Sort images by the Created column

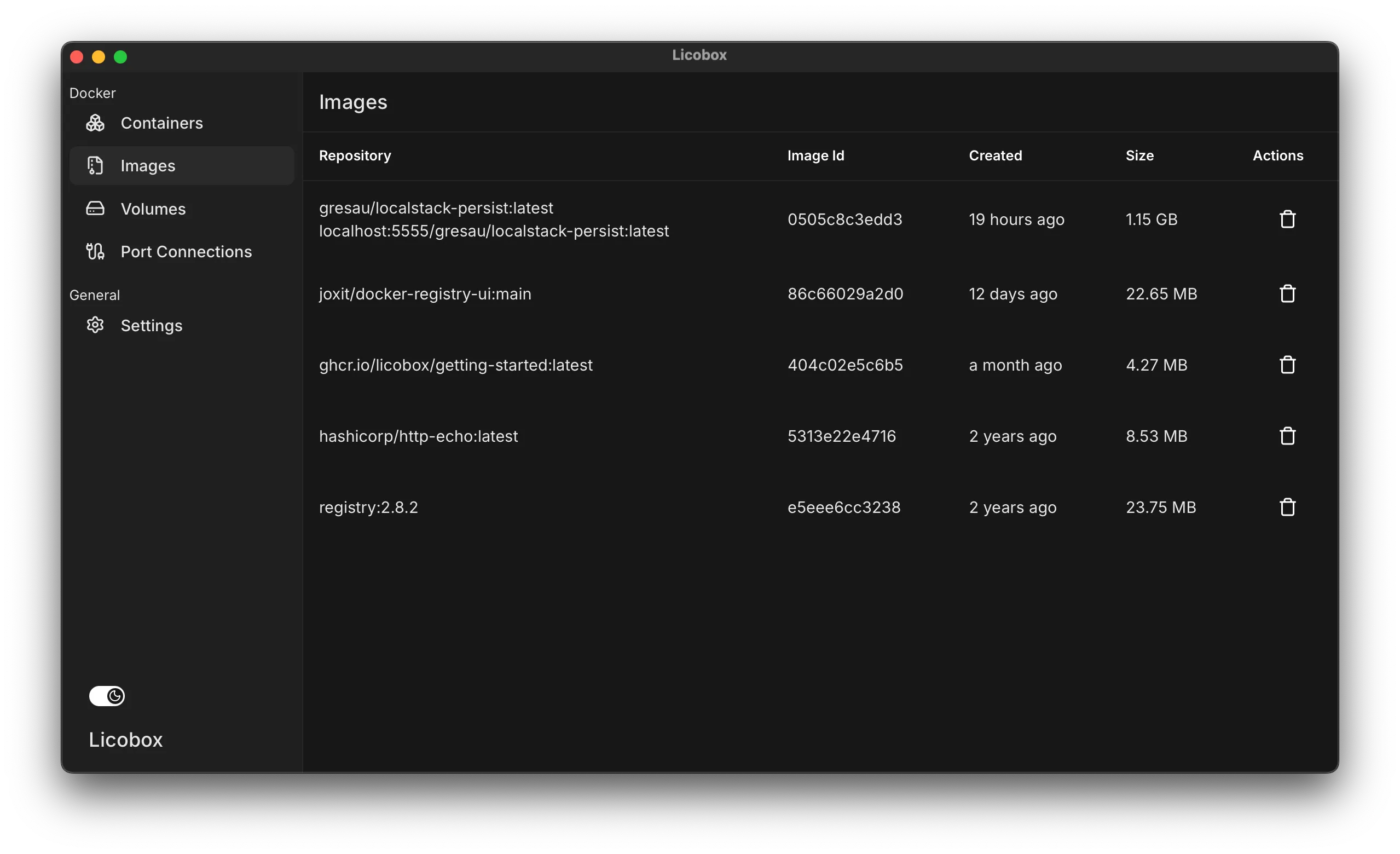coord(995,155)
